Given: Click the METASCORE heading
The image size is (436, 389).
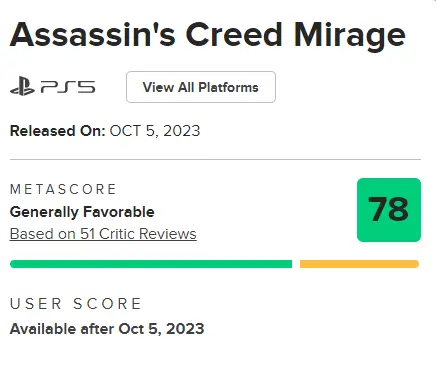Looking at the screenshot, I should 63,189.
